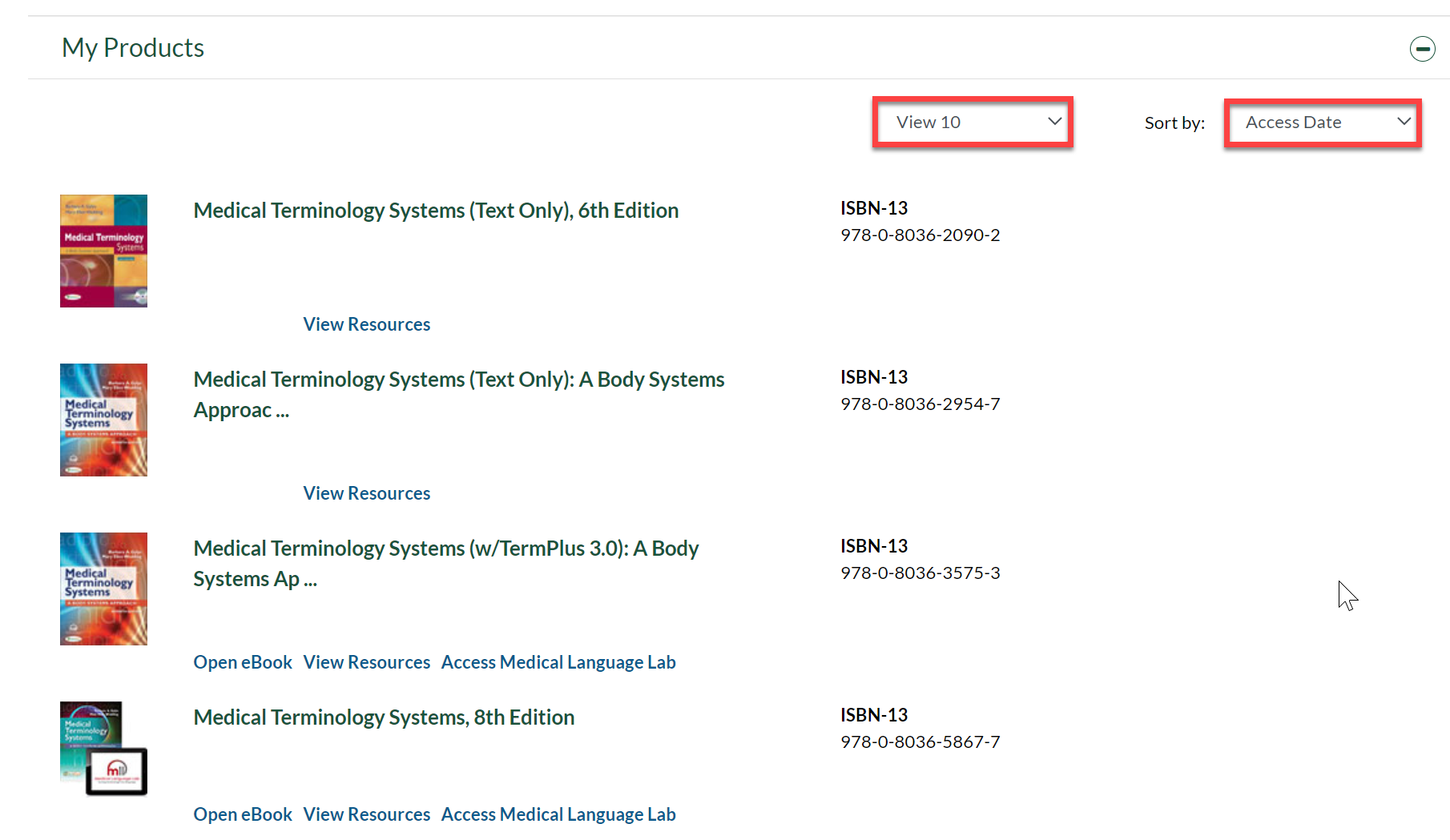View Resources for the 8th Edition book
Image resolution: width=1450 pixels, height=840 pixels.
[x=366, y=814]
